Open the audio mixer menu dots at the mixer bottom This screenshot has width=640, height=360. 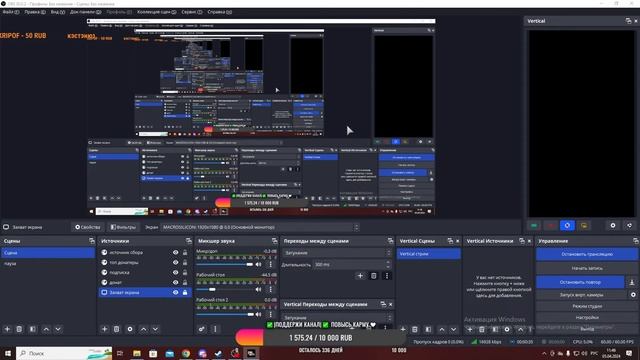pyautogui.click(x=215, y=329)
